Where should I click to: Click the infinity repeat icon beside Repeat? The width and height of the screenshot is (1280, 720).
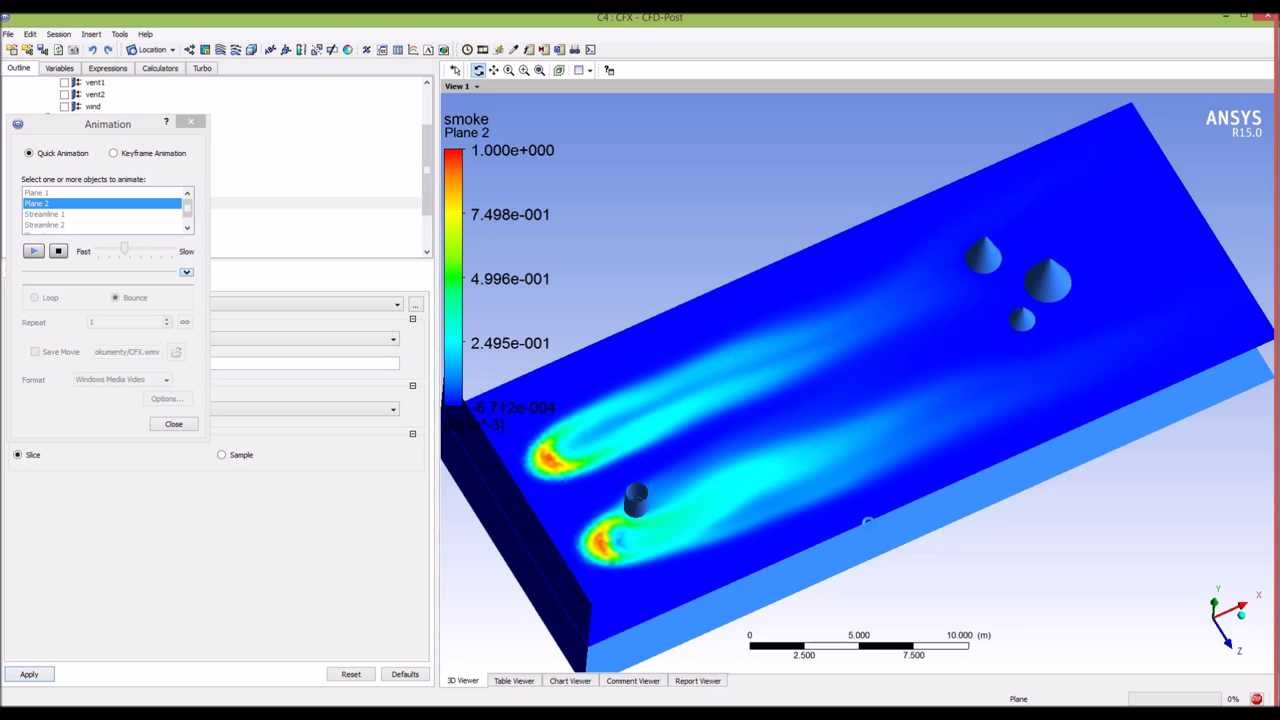point(184,322)
